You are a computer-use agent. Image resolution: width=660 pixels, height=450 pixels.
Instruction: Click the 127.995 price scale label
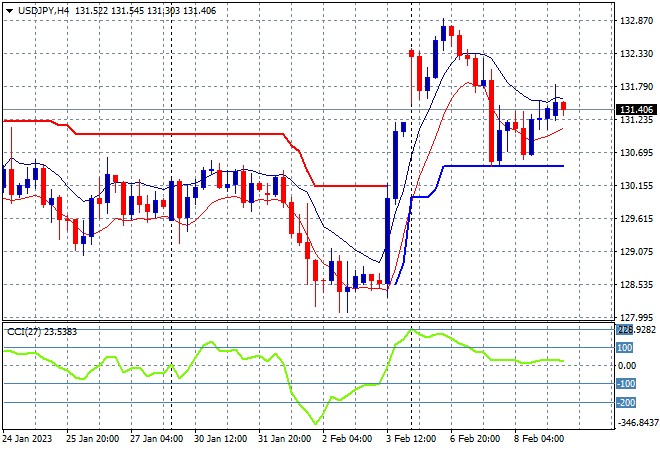[x=636, y=317]
